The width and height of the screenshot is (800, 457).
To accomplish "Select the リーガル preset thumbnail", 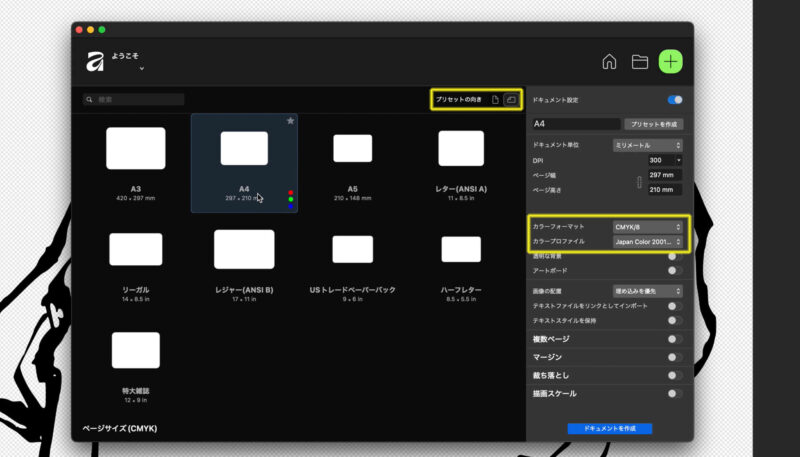I will (136, 249).
